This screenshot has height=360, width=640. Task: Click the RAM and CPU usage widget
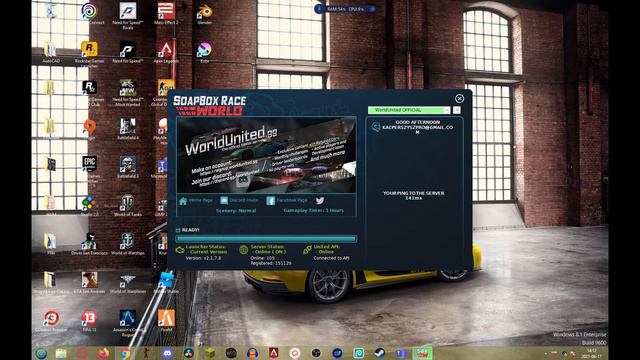345,9
